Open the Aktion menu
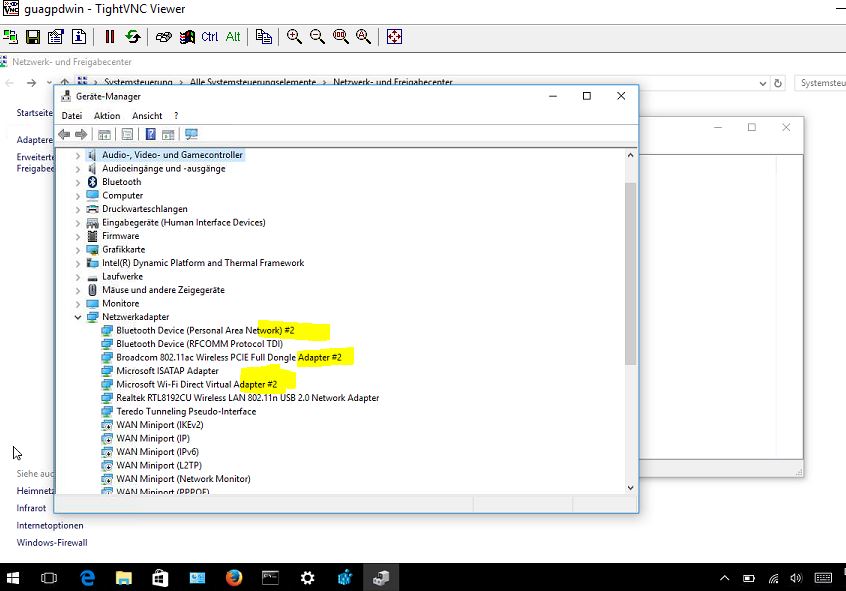846x591 pixels. pyautogui.click(x=107, y=116)
